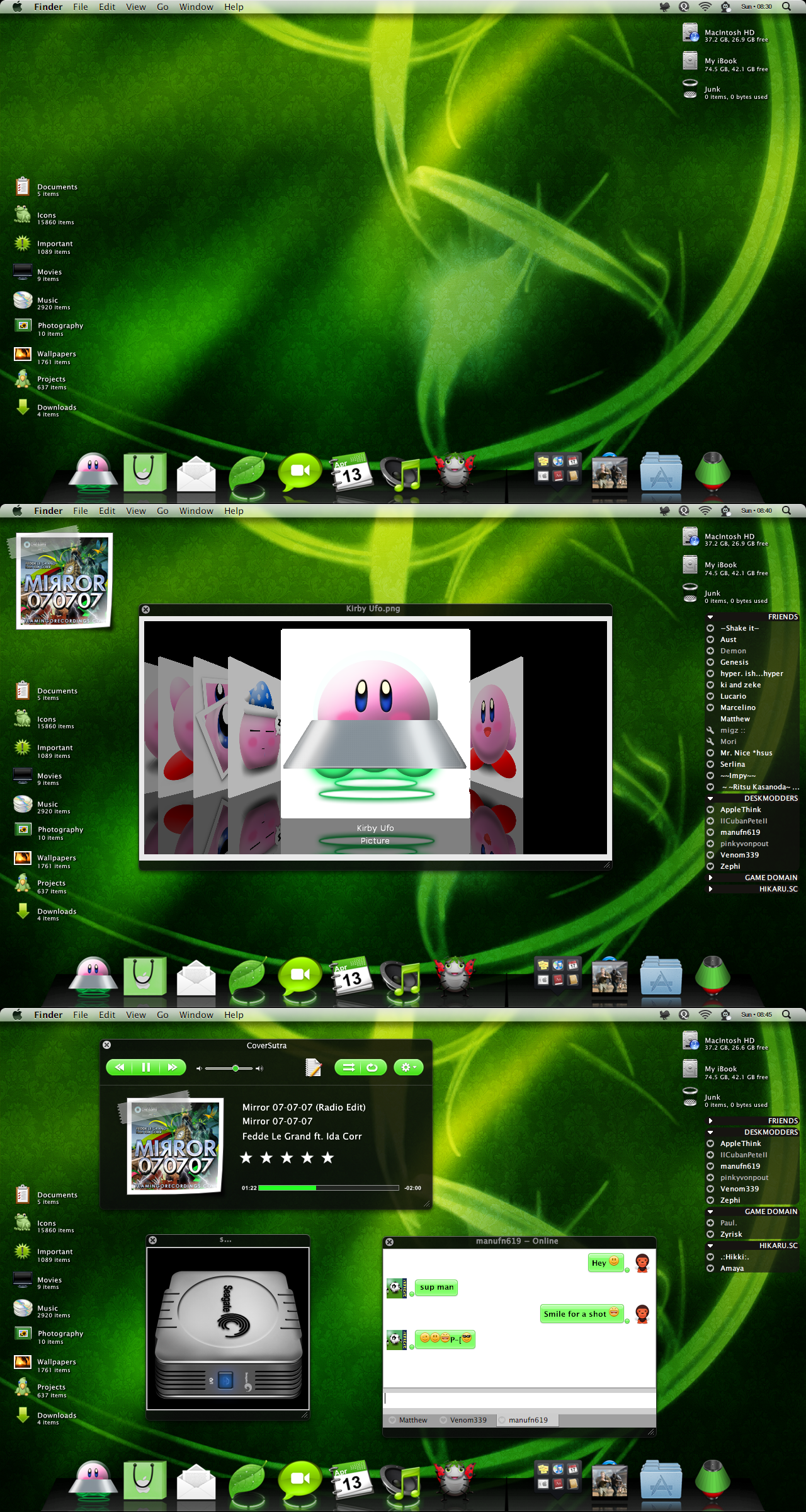Collapse the DESKMODDERS group above Paul.
The height and width of the screenshot is (1512, 806).
click(710, 1132)
